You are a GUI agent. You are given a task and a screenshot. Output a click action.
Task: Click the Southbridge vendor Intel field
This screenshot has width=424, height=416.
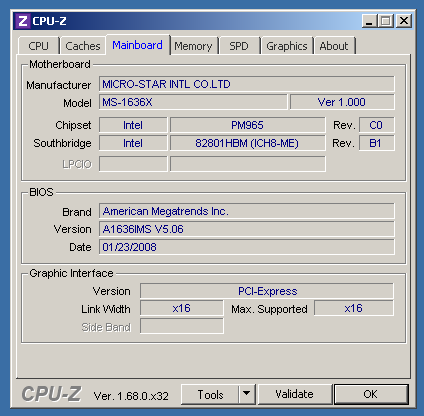click(133, 143)
